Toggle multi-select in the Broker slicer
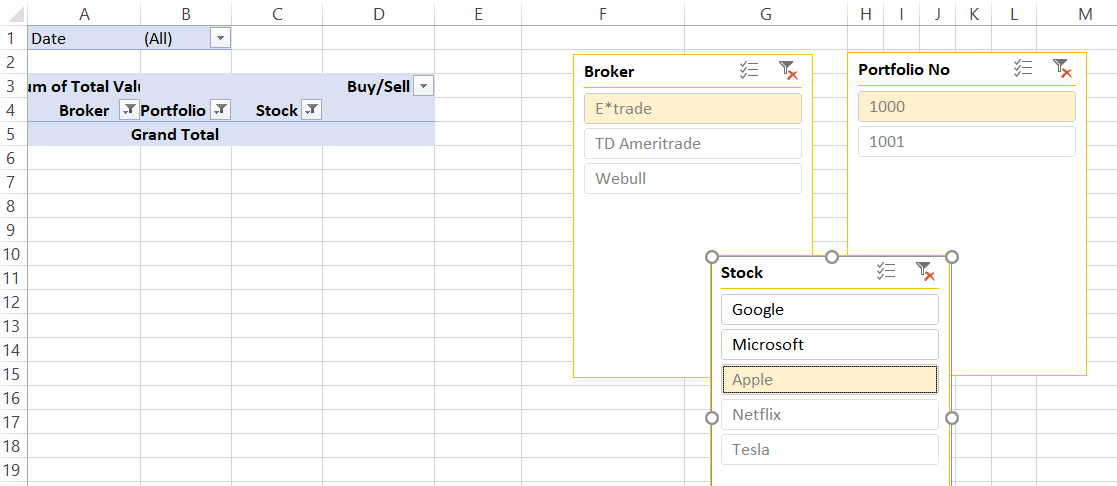1117x486 pixels. pyautogui.click(x=749, y=70)
